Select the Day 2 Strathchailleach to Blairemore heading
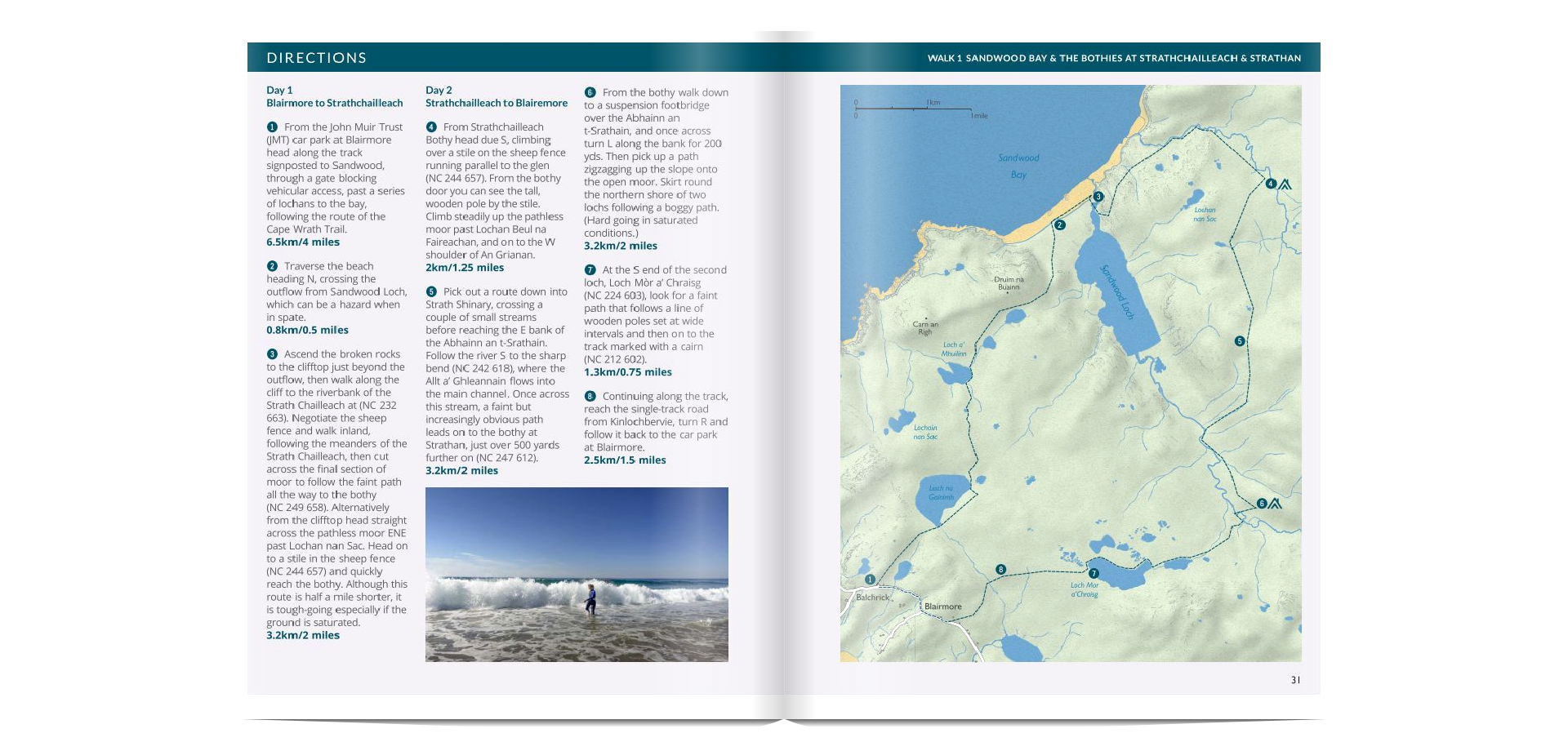 click(x=496, y=97)
